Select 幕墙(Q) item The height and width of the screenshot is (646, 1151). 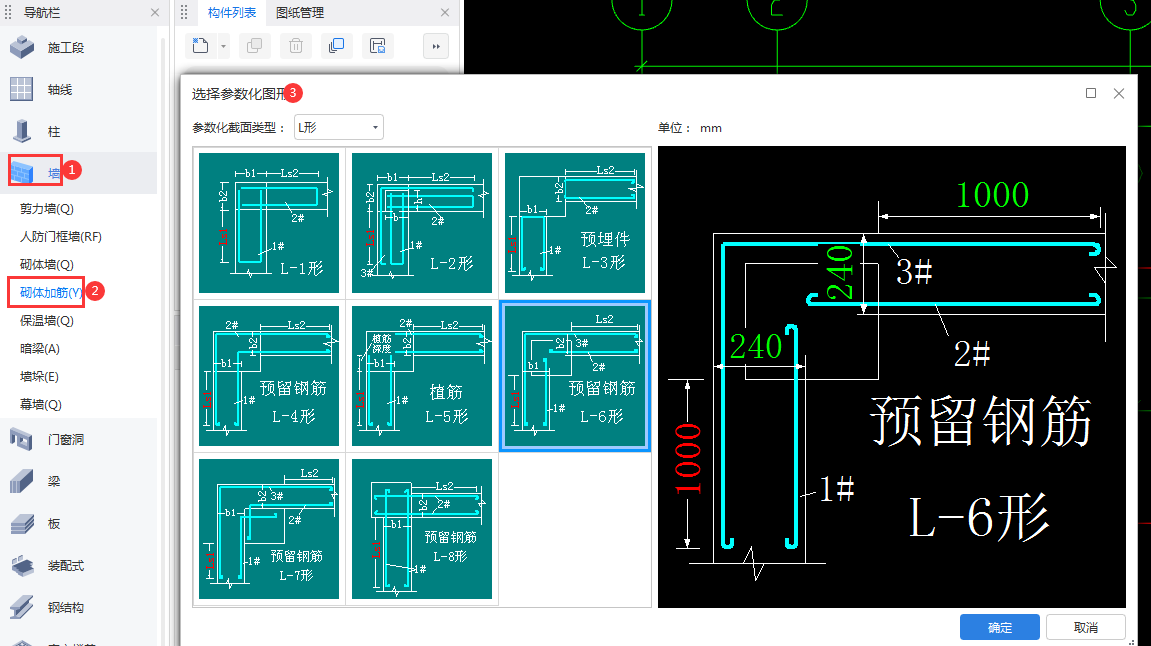pos(40,404)
